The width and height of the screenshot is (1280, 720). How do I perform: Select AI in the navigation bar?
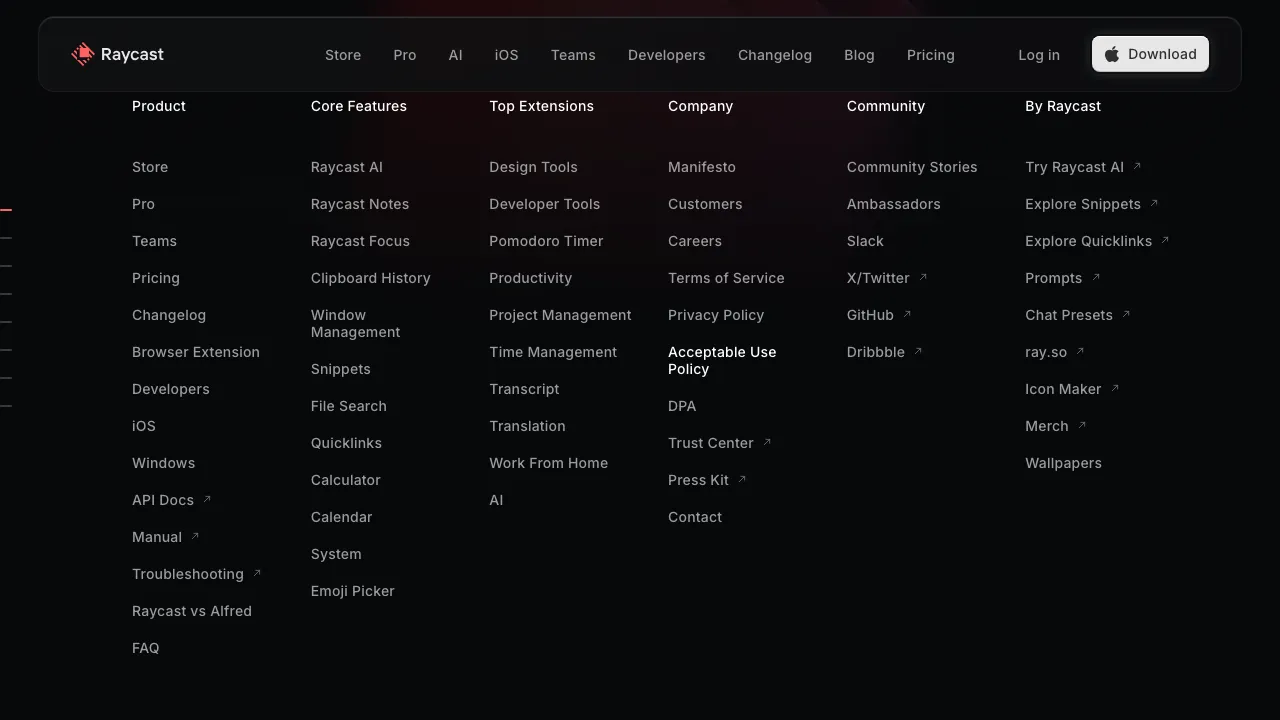pyautogui.click(x=456, y=55)
